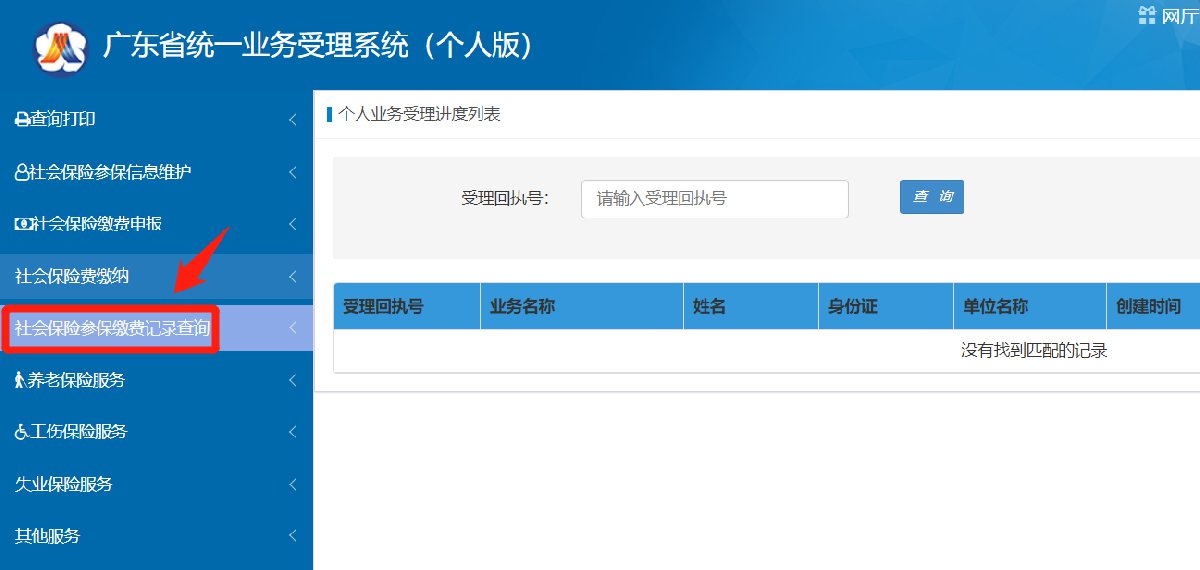Select the 社会保险费缴纳 menu label
This screenshot has width=1200, height=570.
72,276
